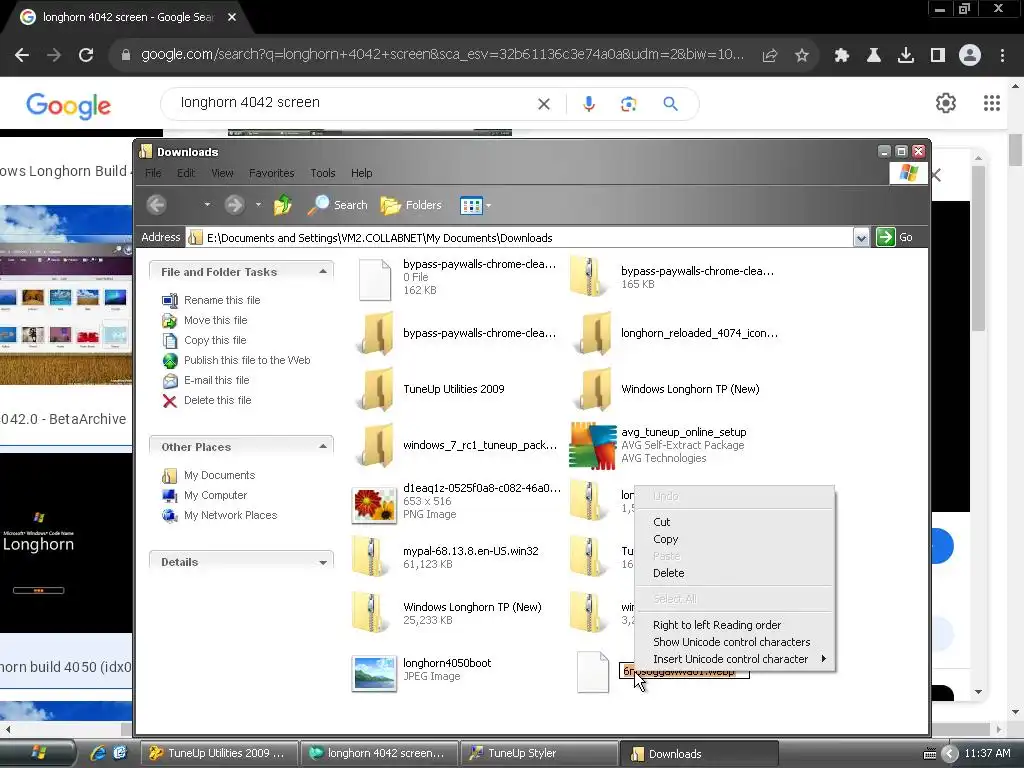
Task: Open the Tools menu
Action: tap(323, 173)
